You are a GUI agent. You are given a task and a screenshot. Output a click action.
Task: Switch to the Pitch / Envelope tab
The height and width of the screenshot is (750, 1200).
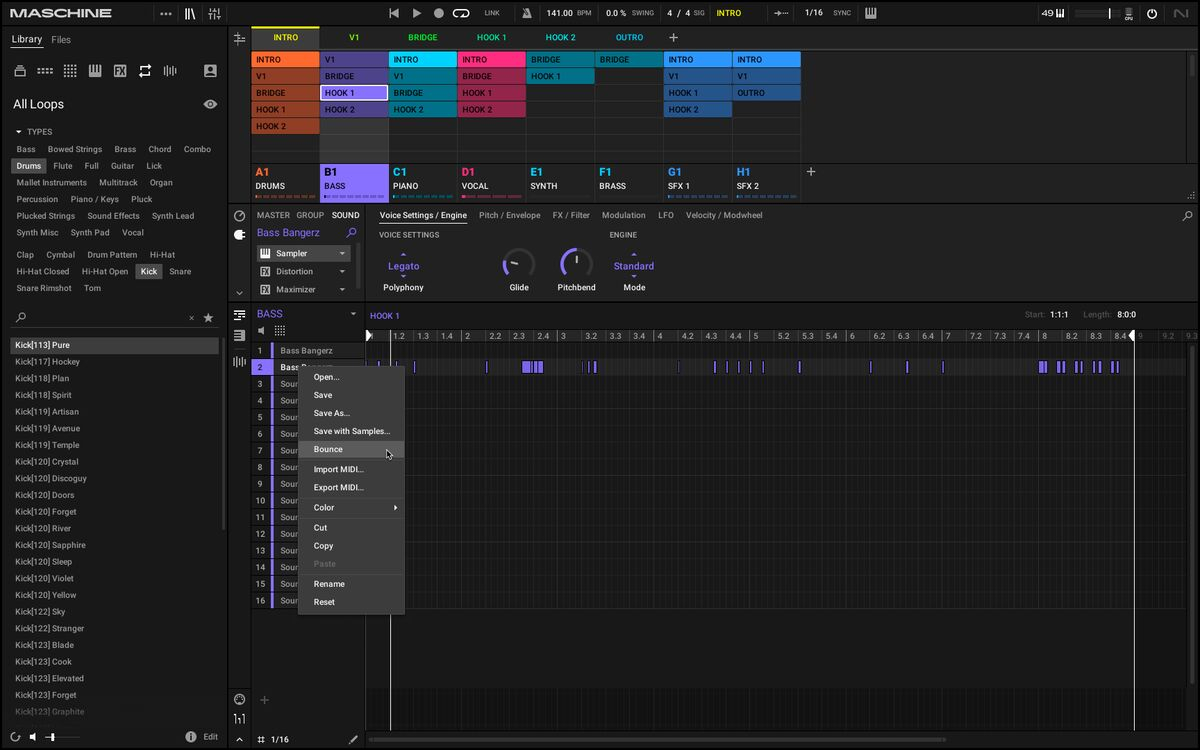click(x=509, y=215)
